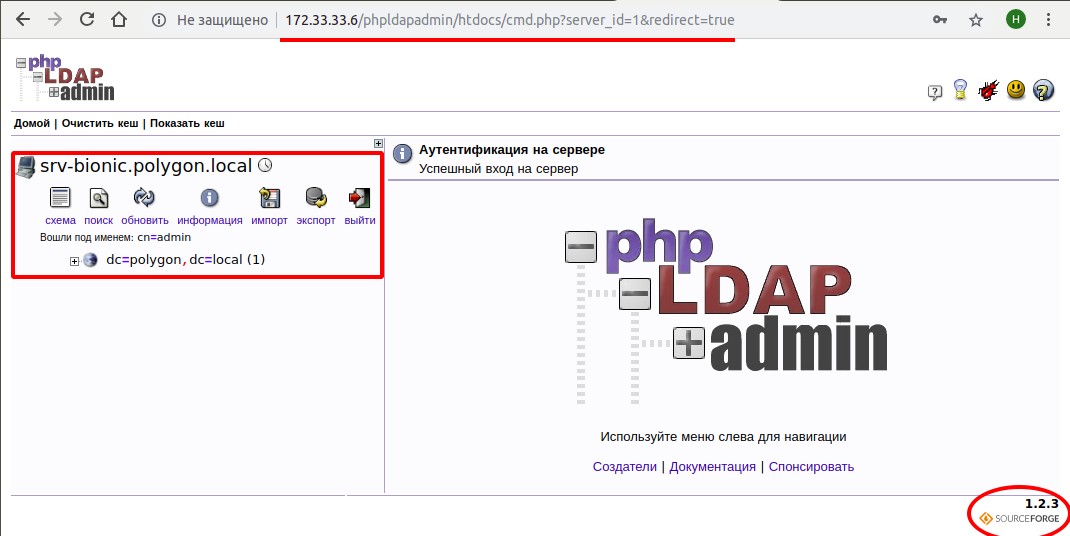The height and width of the screenshot is (536, 1070).
Task: Click the small plus icon above the tree panel
Action: pos(378,143)
